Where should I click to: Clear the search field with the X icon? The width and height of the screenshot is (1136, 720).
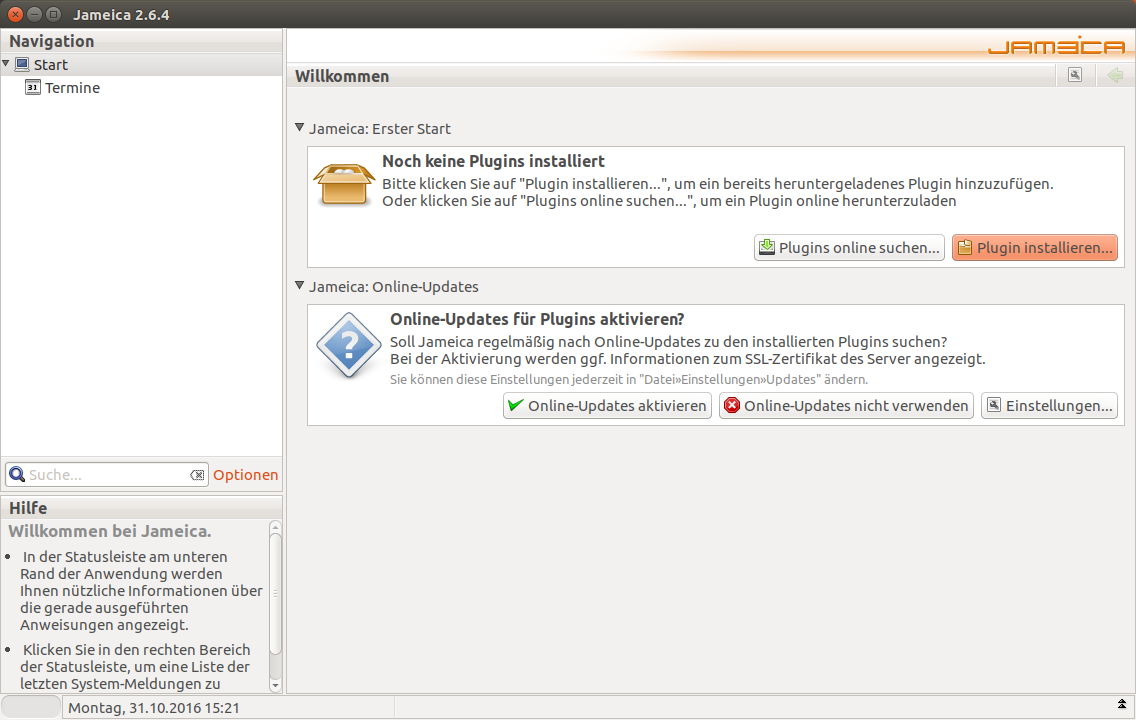click(x=197, y=475)
